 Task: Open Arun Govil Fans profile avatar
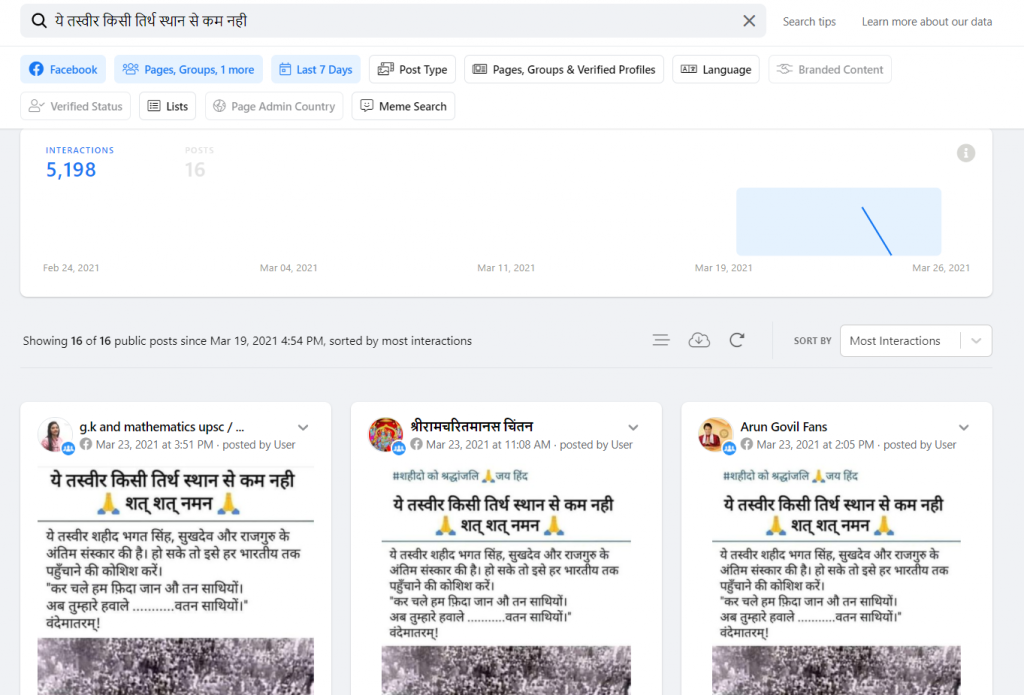pyautogui.click(x=716, y=435)
